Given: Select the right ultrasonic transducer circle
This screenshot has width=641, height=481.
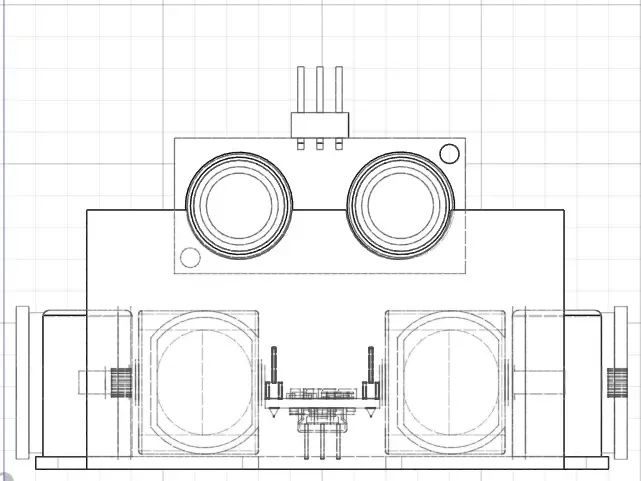Looking at the screenshot, I should pyautogui.click(x=400, y=206).
